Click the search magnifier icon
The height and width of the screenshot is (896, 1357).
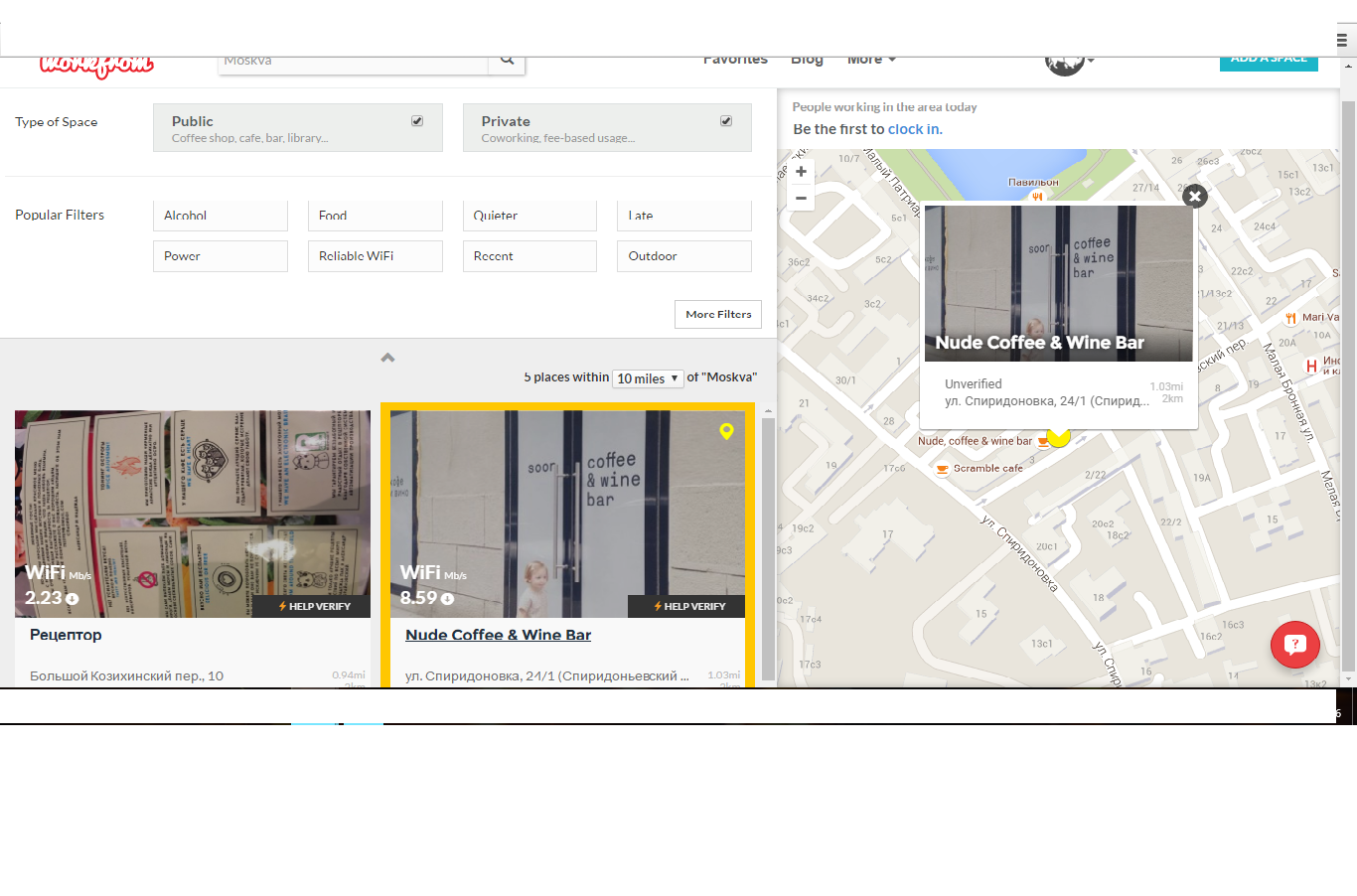click(x=507, y=61)
